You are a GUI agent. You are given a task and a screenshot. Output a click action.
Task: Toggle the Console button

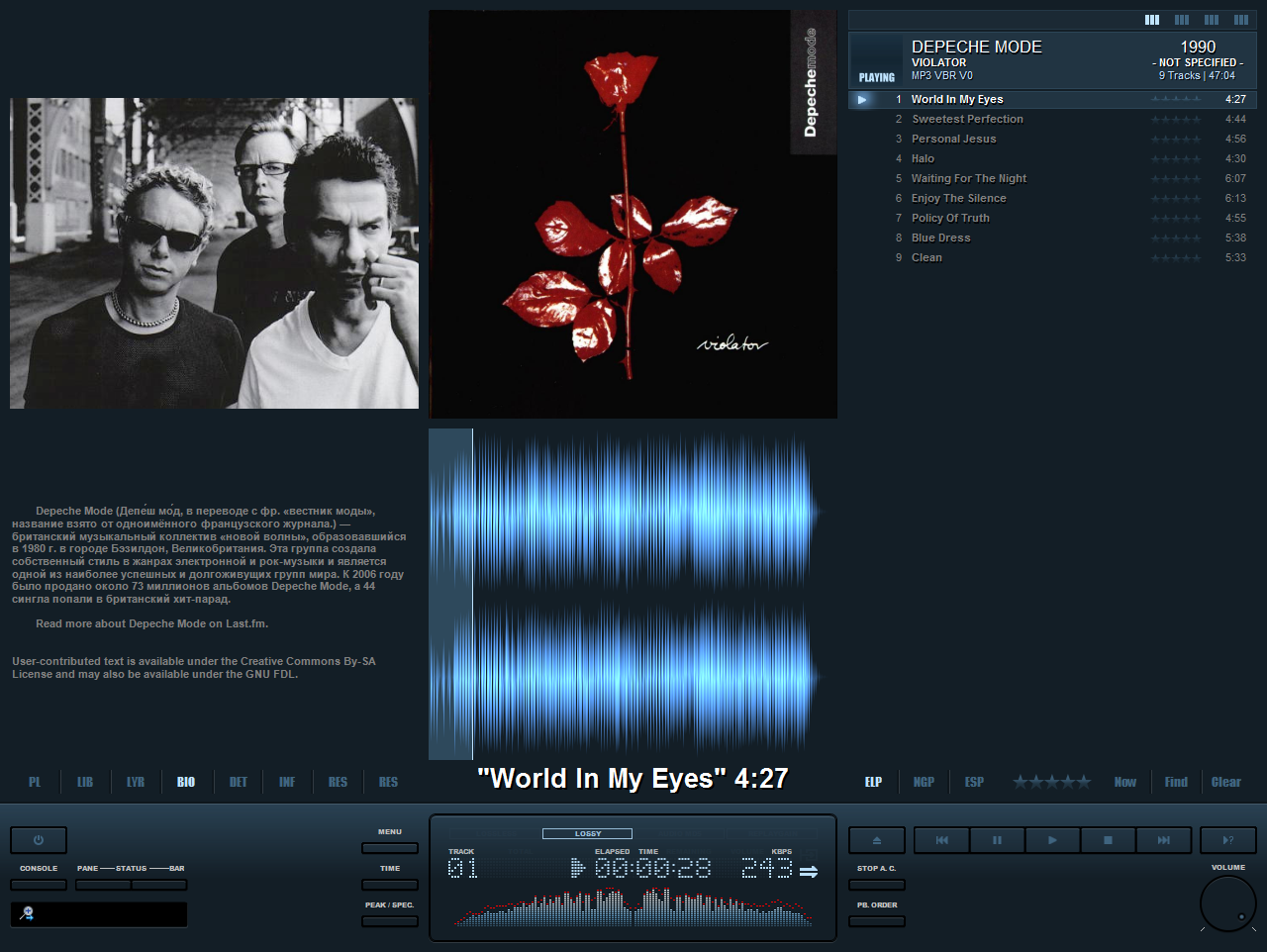[39, 885]
